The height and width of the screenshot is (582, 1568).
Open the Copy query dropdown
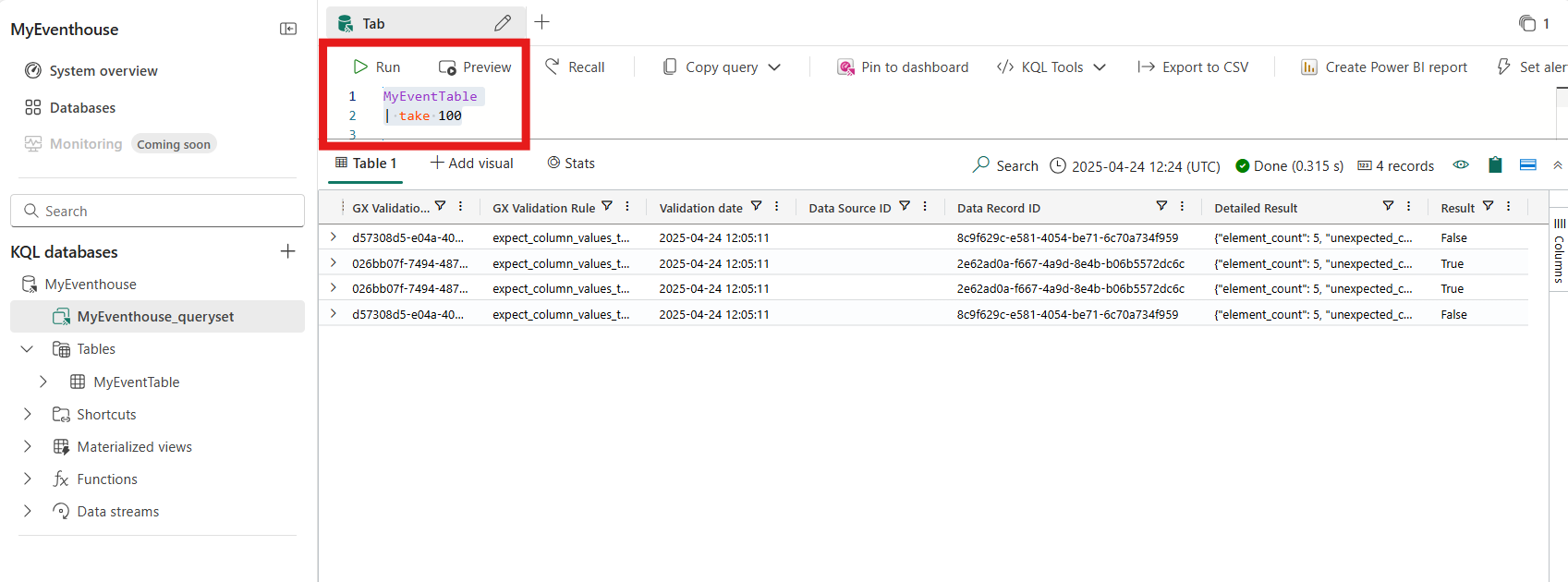(774, 67)
